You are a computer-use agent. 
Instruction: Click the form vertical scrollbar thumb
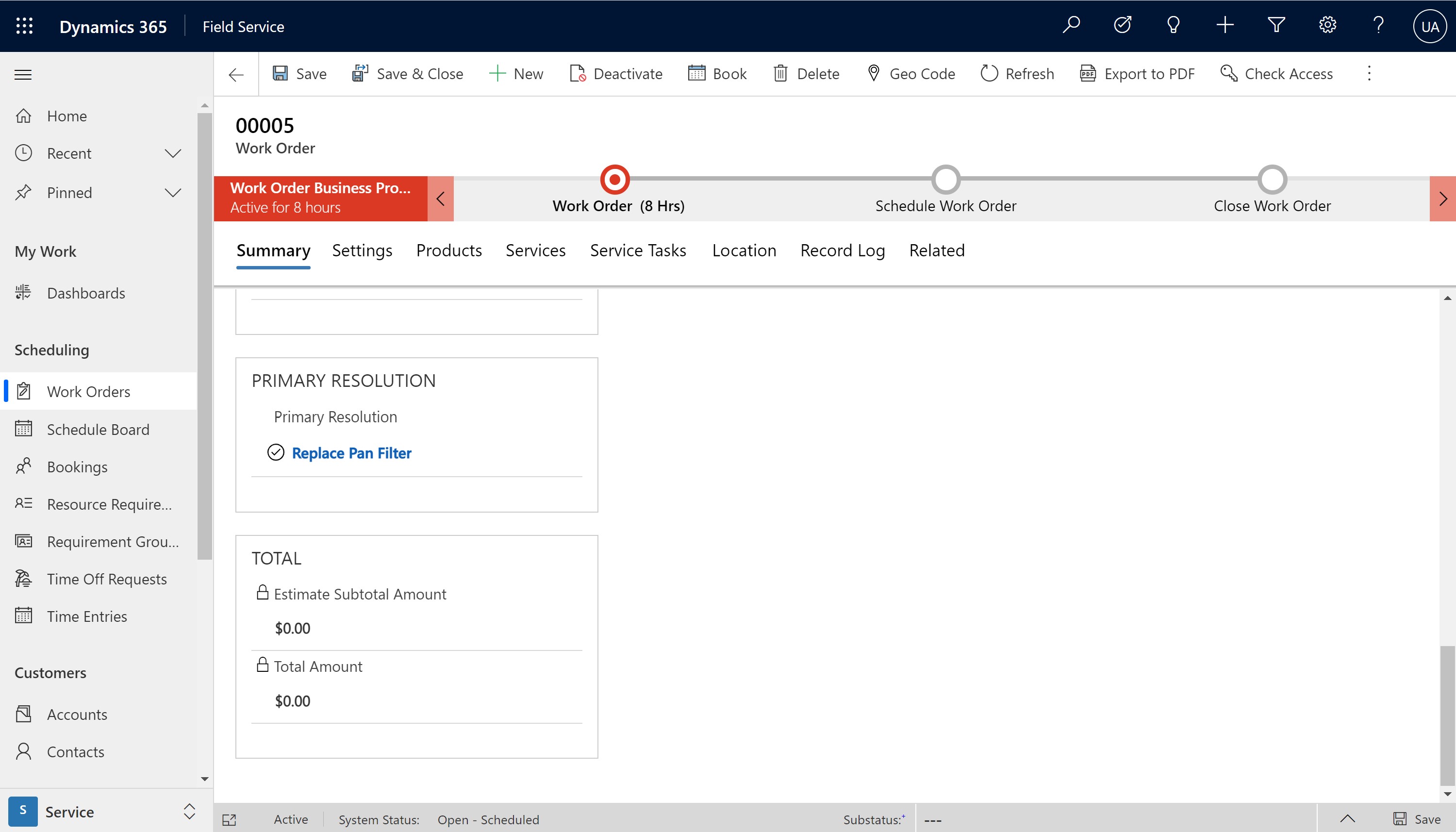(x=1447, y=716)
